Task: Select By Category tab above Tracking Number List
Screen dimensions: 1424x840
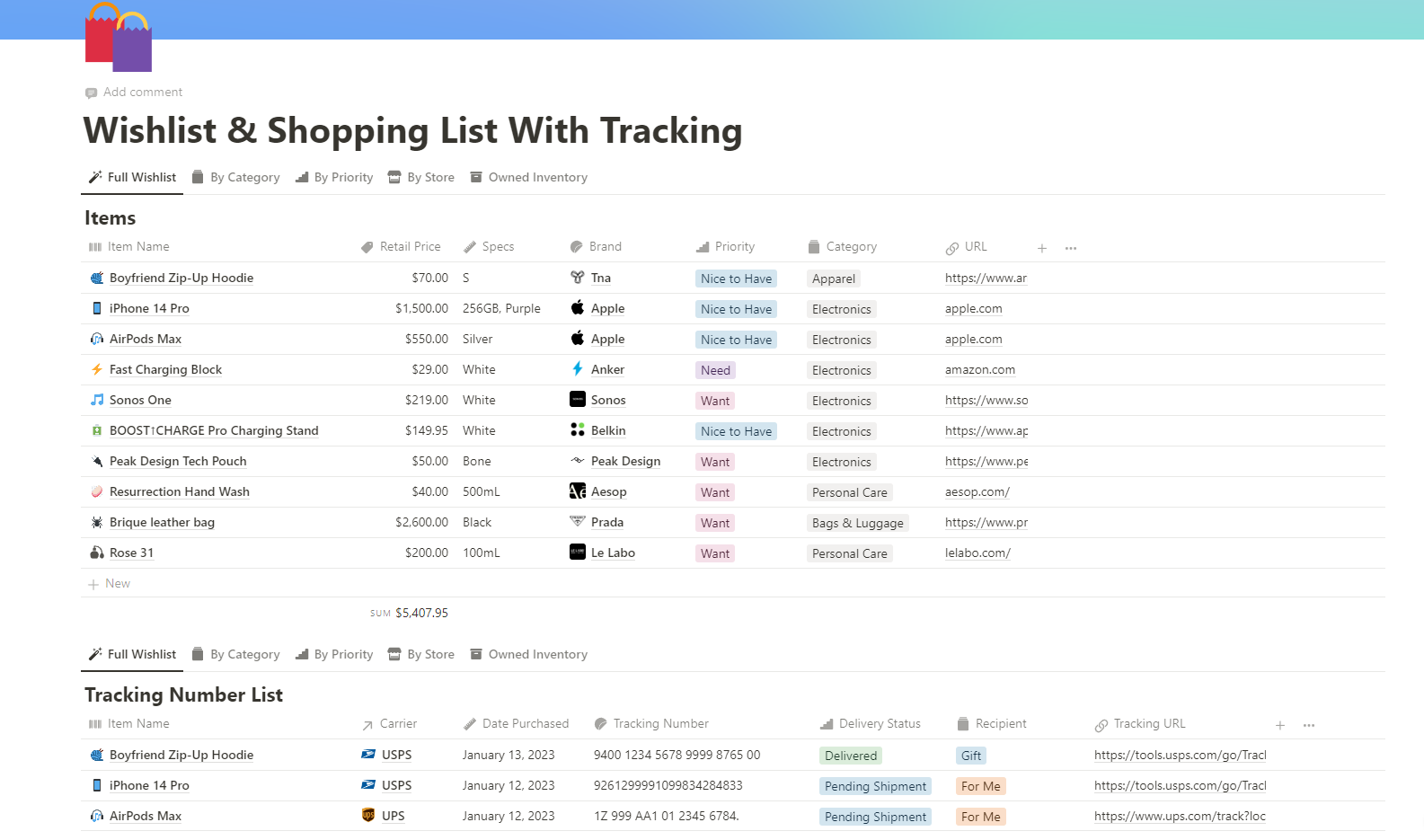Action: click(235, 654)
